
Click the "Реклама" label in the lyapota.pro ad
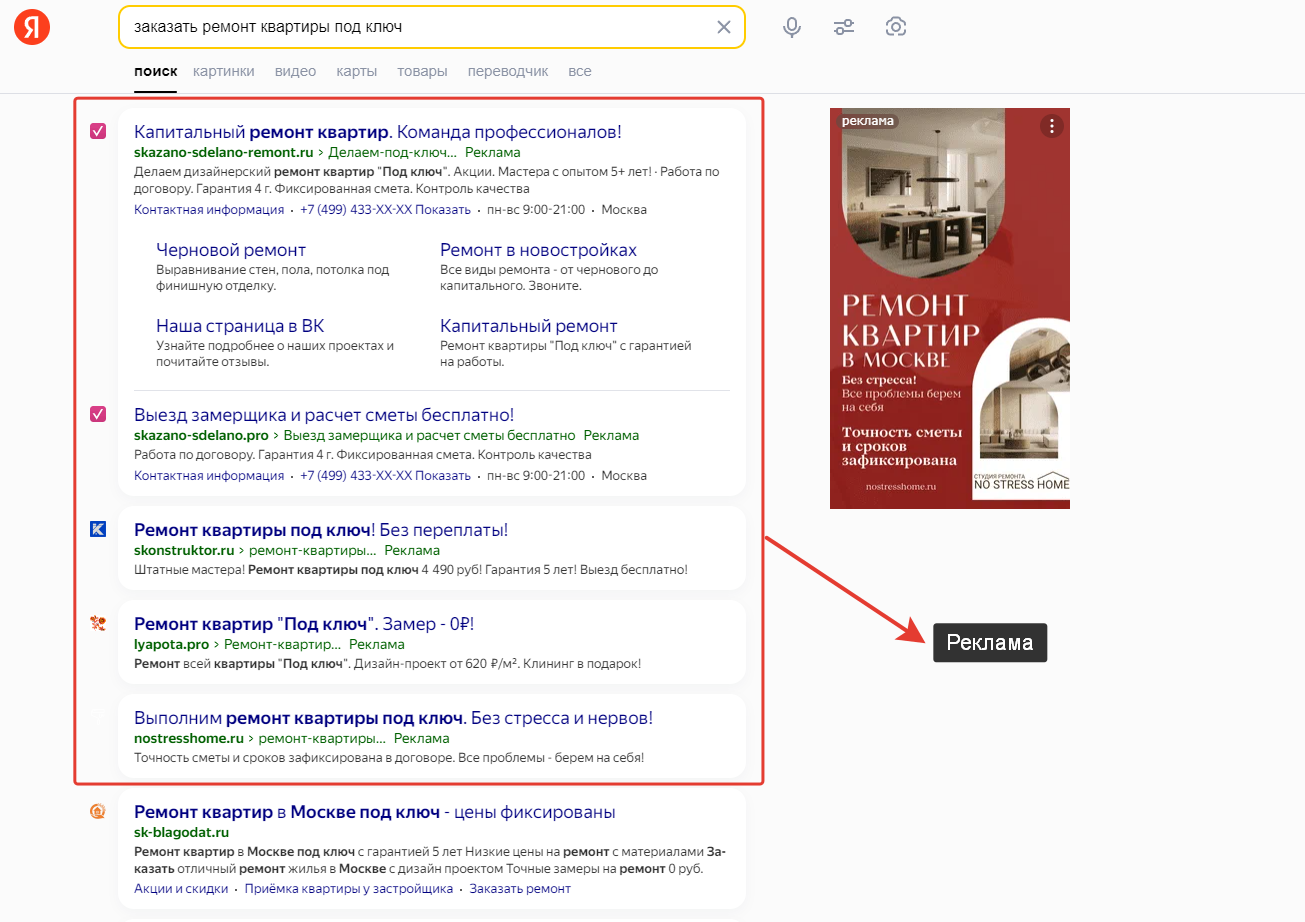tap(377, 645)
